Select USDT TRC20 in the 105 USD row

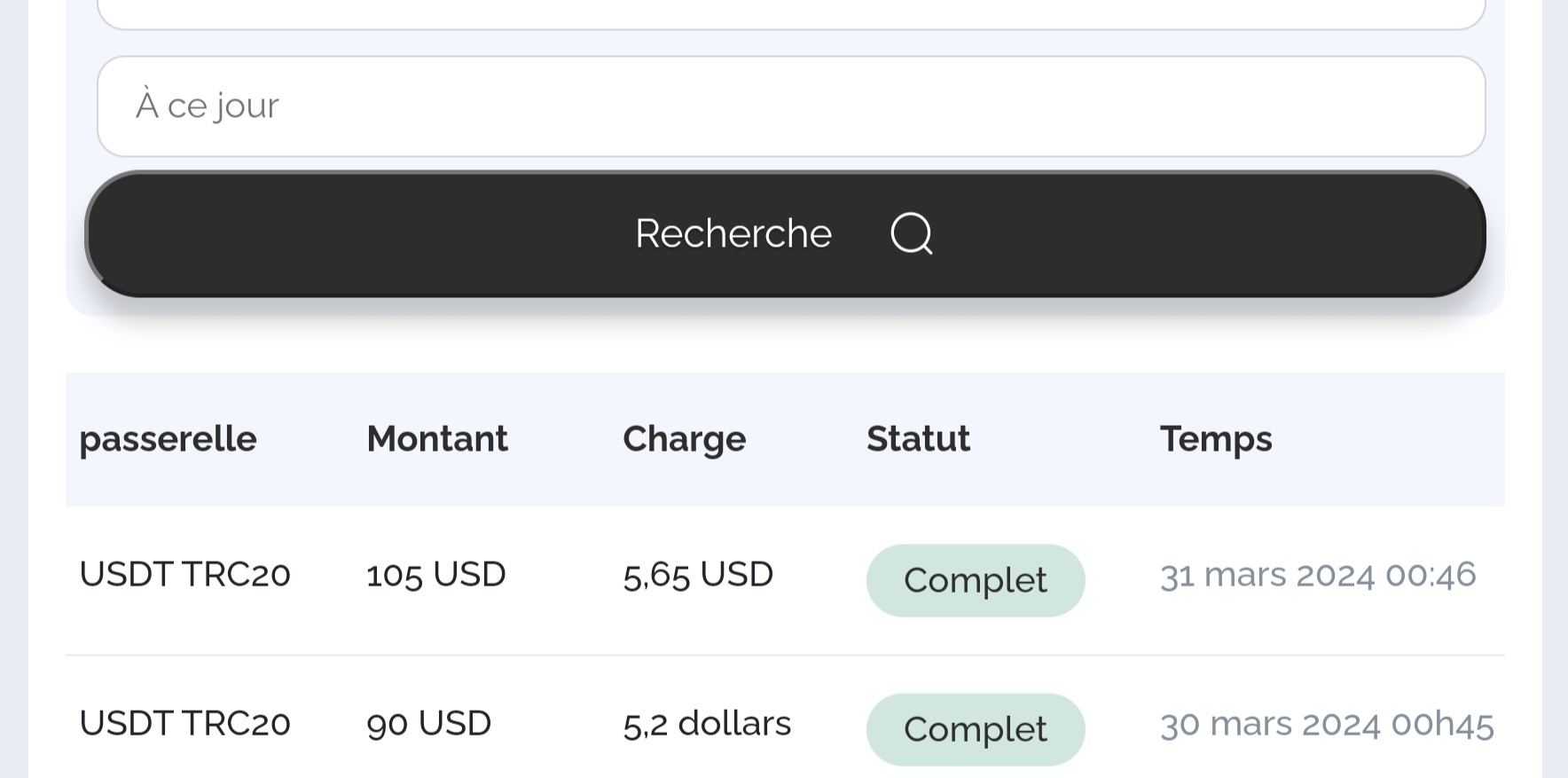(x=184, y=575)
